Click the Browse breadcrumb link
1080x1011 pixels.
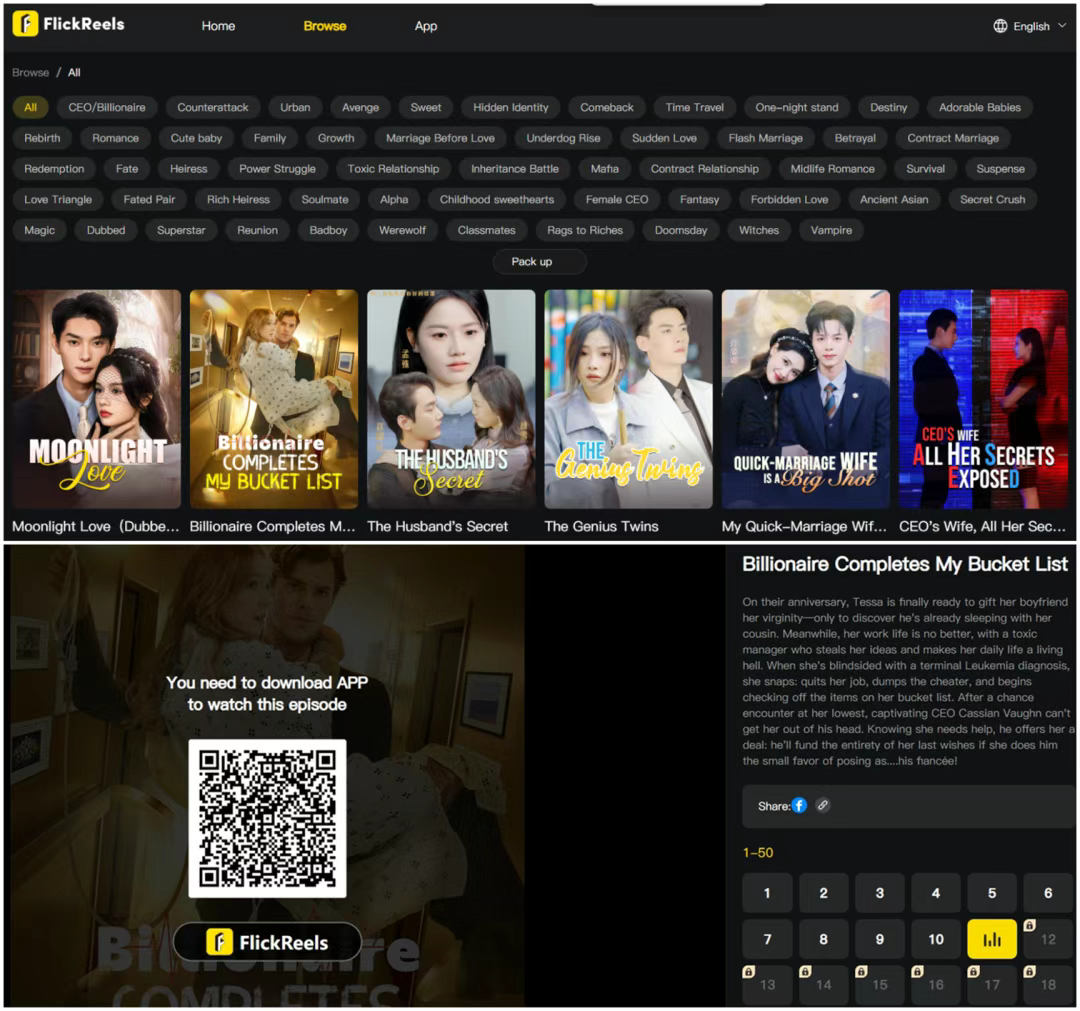[x=30, y=72]
